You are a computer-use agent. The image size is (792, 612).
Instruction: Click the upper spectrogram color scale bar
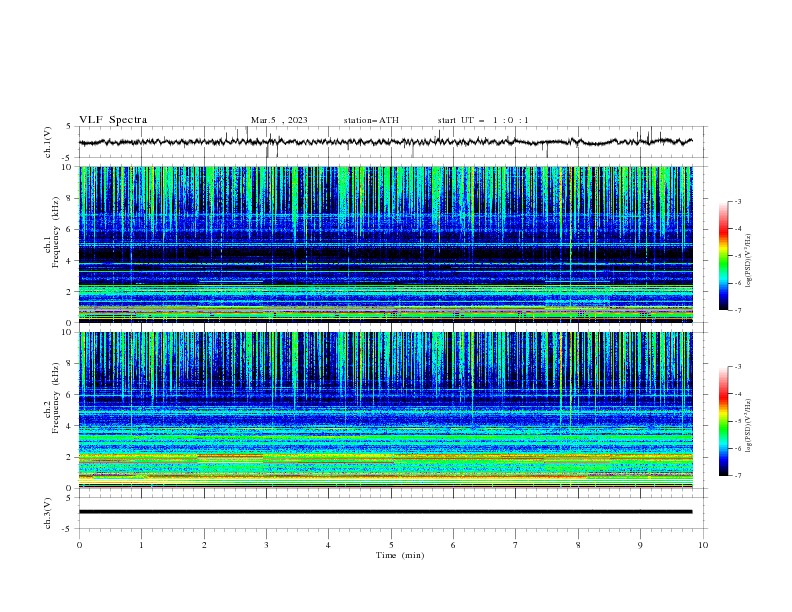coord(724,255)
